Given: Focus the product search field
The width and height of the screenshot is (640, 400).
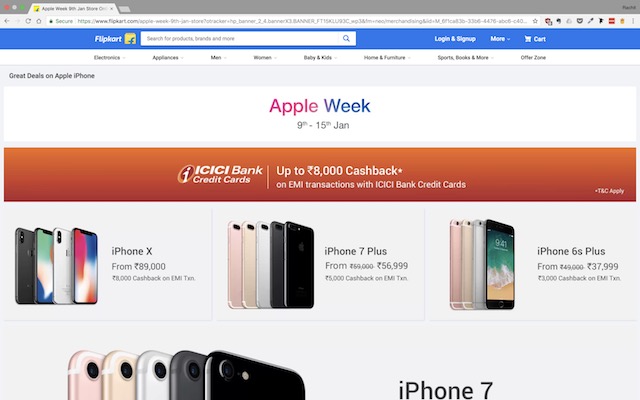Looking at the screenshot, I should pos(241,38).
